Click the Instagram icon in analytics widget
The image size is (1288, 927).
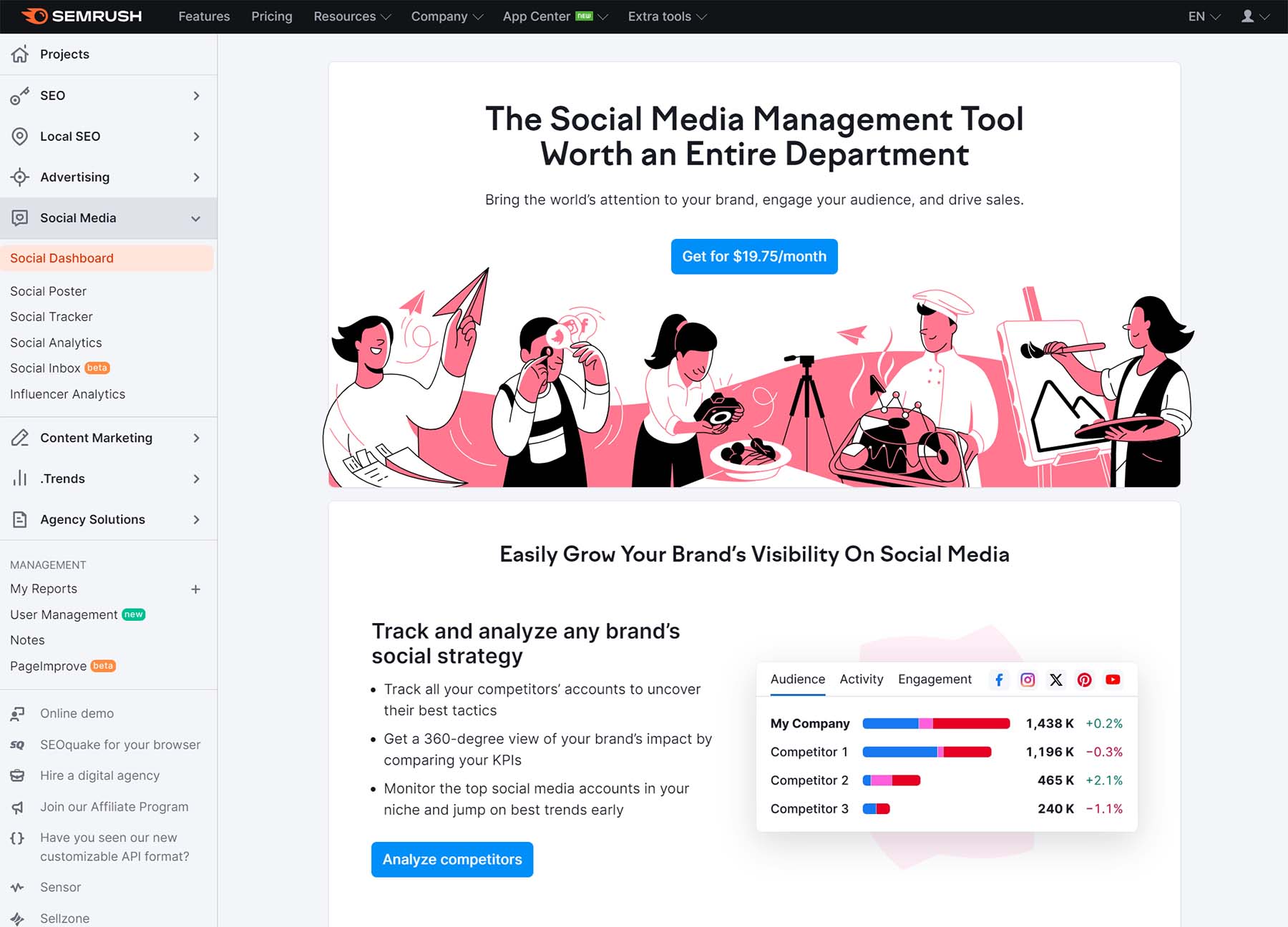click(1028, 680)
